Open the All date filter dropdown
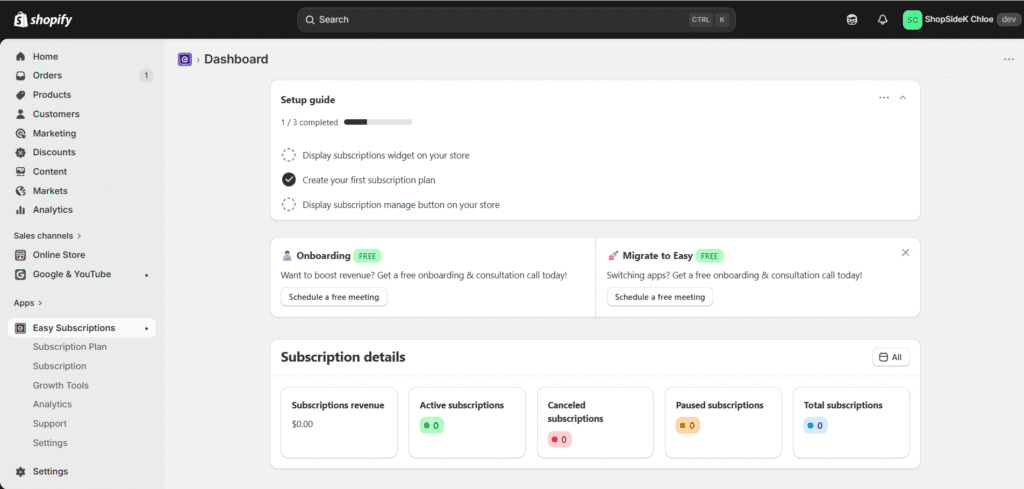Viewport: 1024px width, 489px height. point(891,357)
